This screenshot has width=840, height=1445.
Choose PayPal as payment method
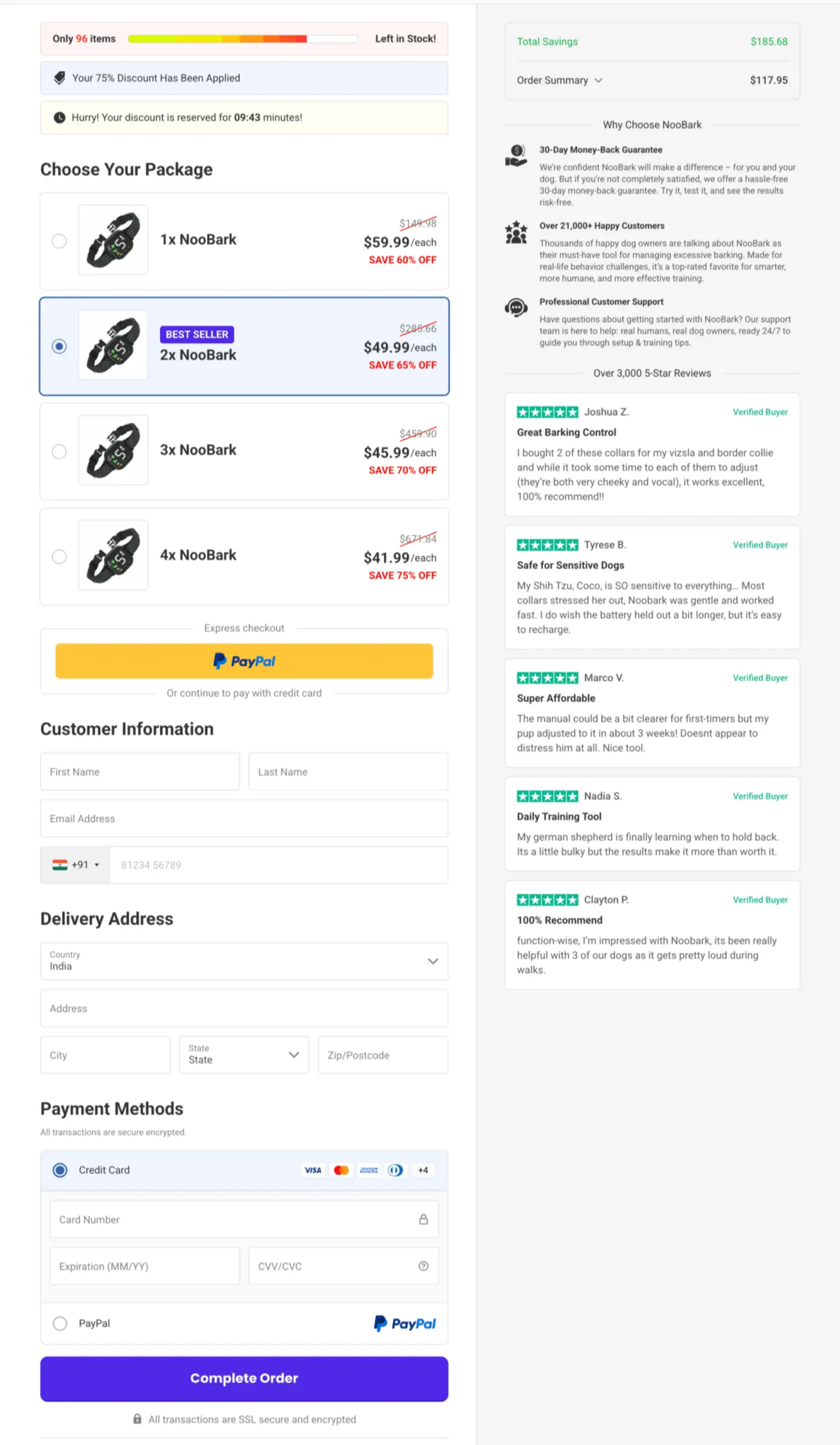point(60,1323)
